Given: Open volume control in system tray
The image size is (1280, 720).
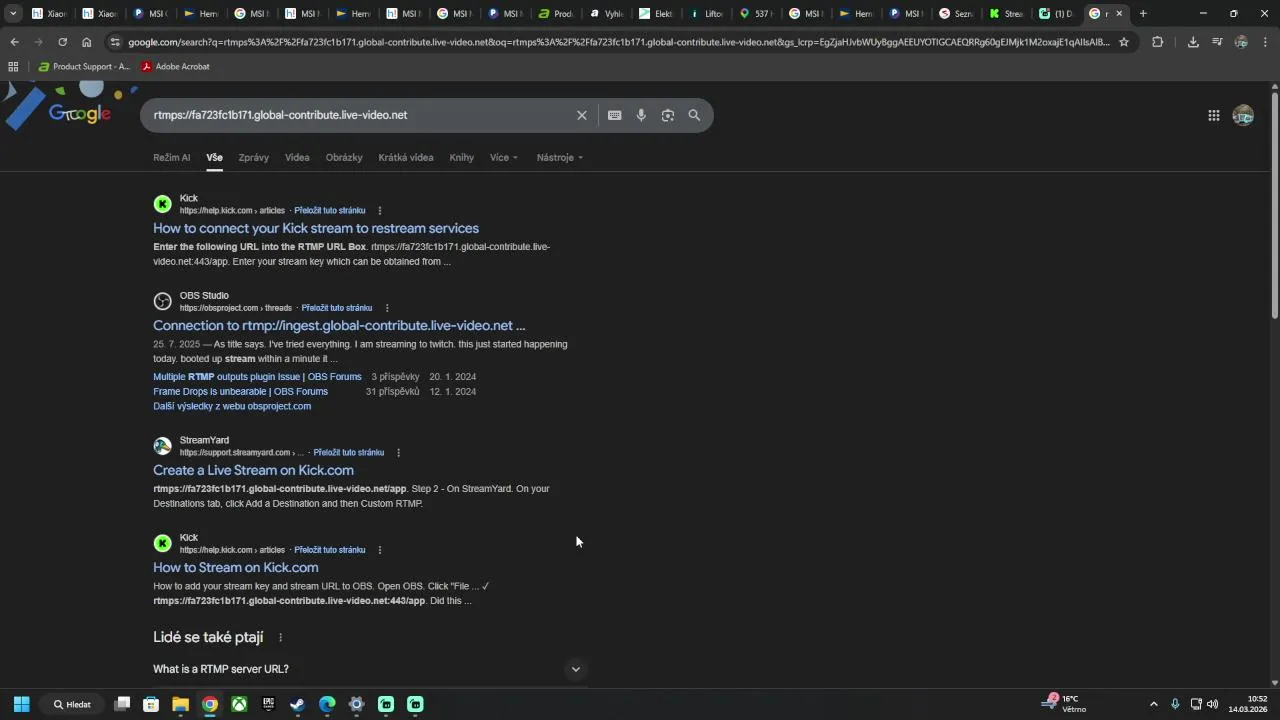Looking at the screenshot, I should [1213, 704].
